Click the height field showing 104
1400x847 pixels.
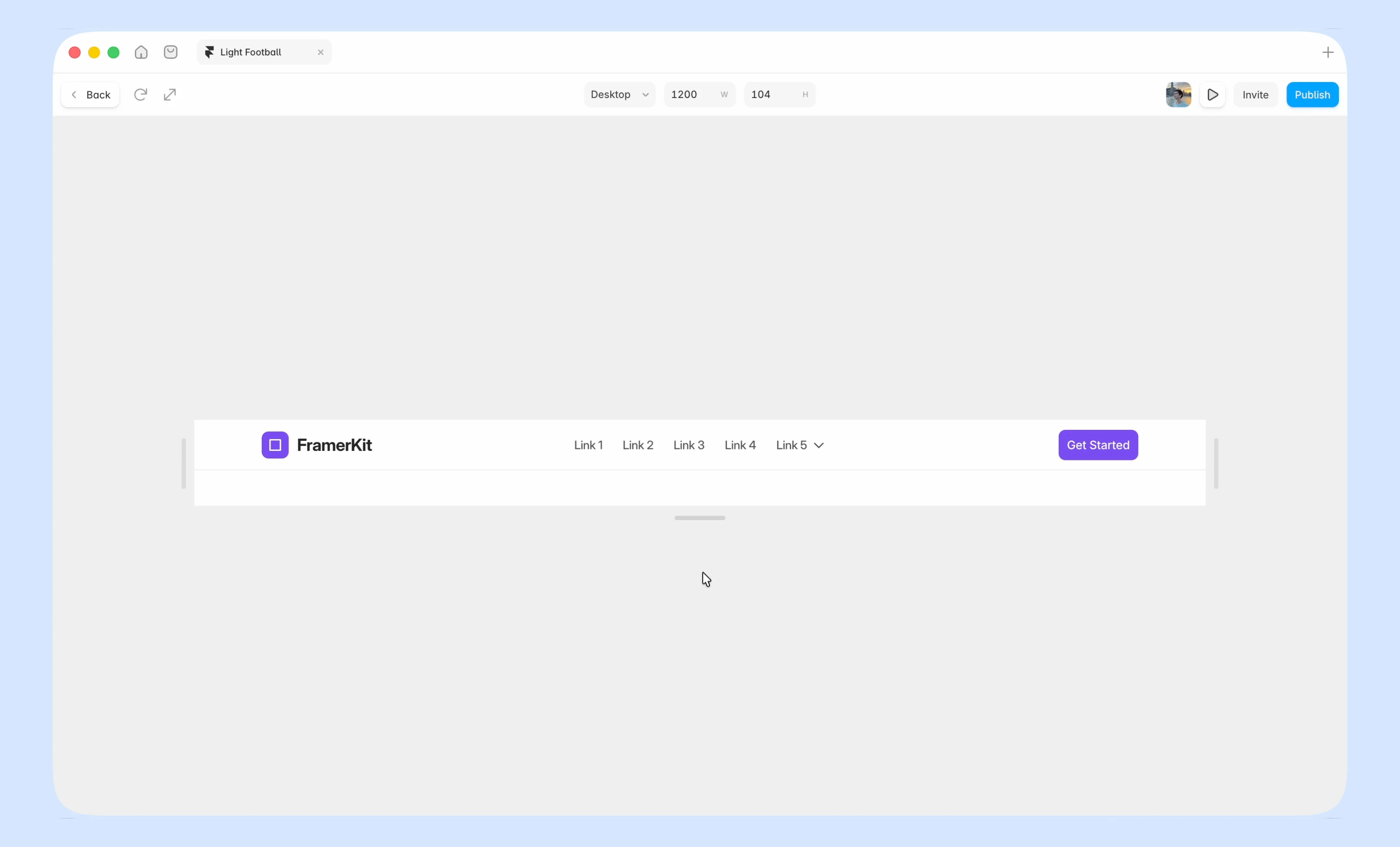coord(780,95)
